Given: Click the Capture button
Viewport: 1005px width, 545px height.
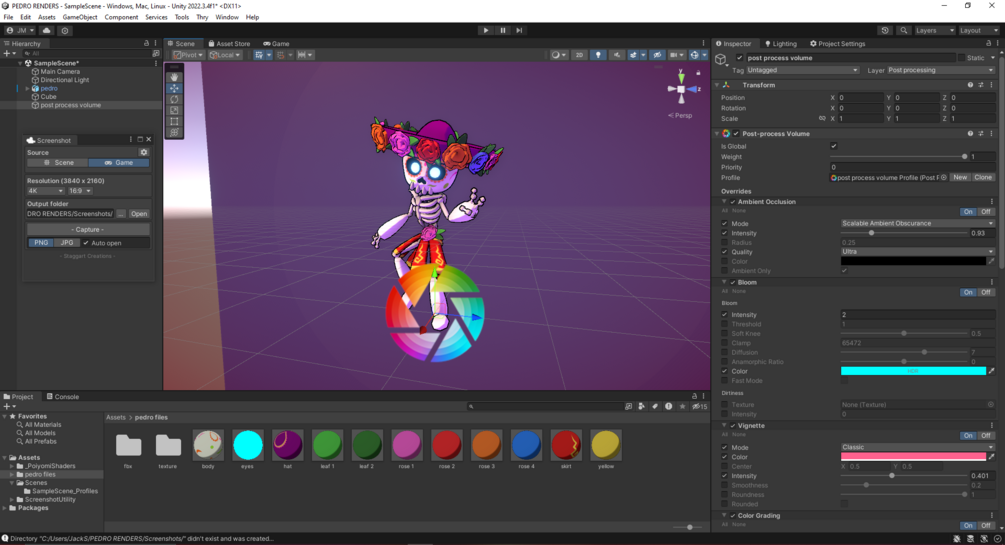Looking at the screenshot, I should (88, 230).
